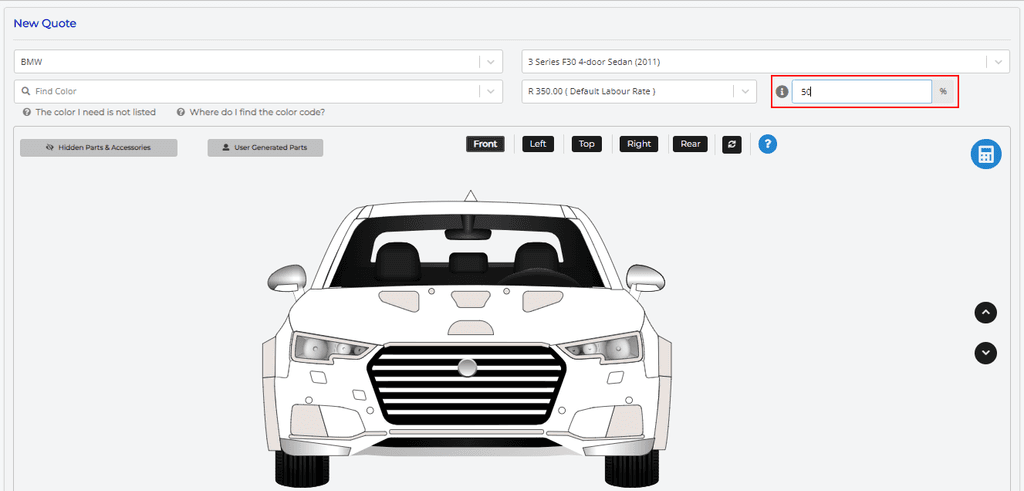
Task: Select the Rear view tab
Action: click(x=690, y=144)
